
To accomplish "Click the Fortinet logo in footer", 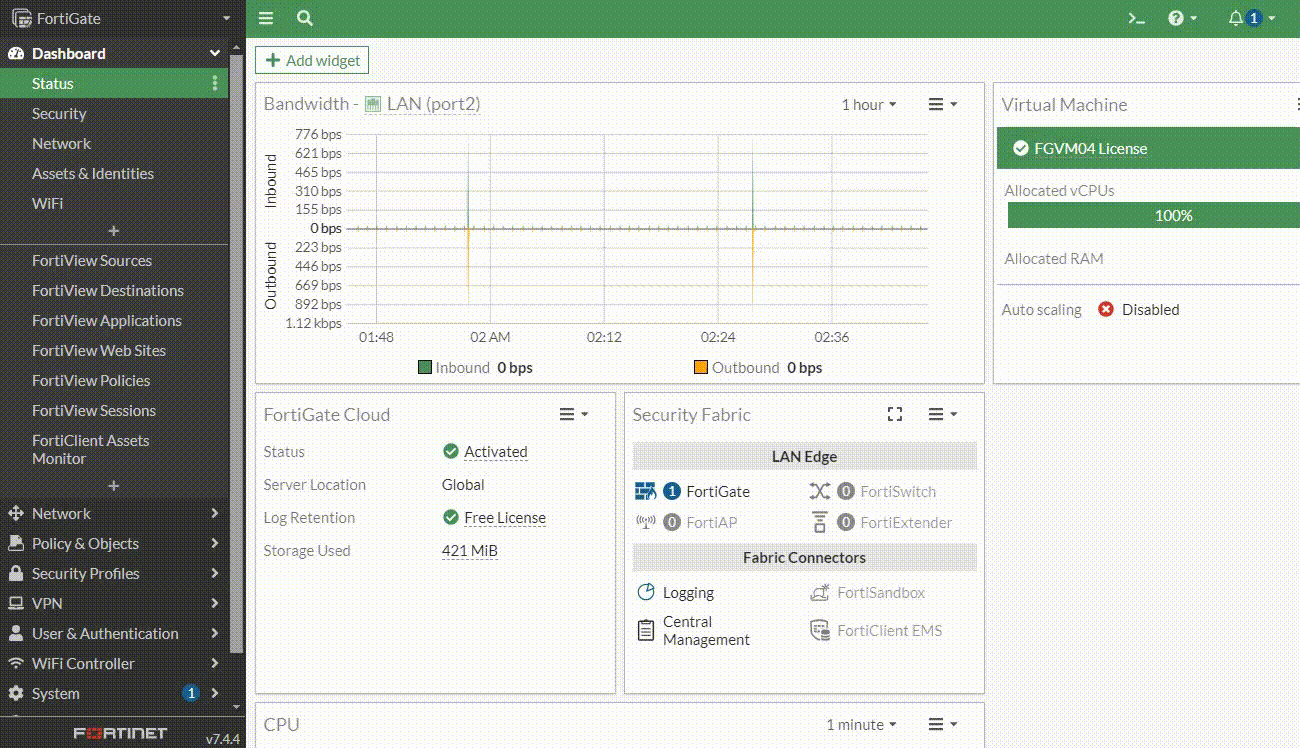I will point(120,733).
